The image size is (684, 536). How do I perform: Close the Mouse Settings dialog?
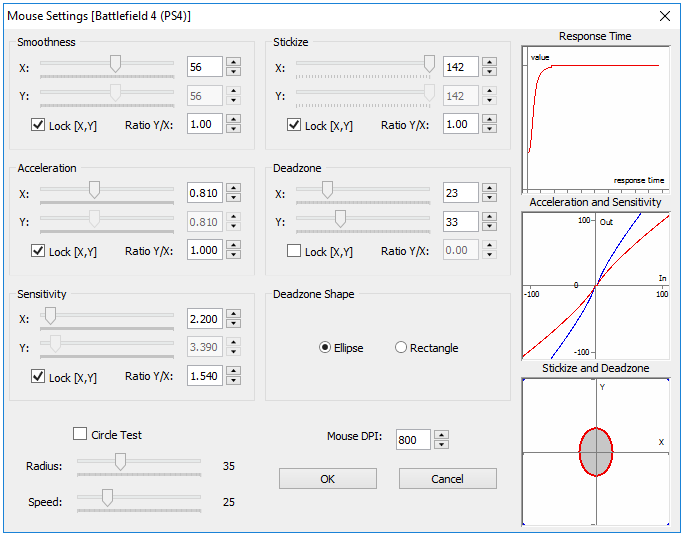pos(665,16)
